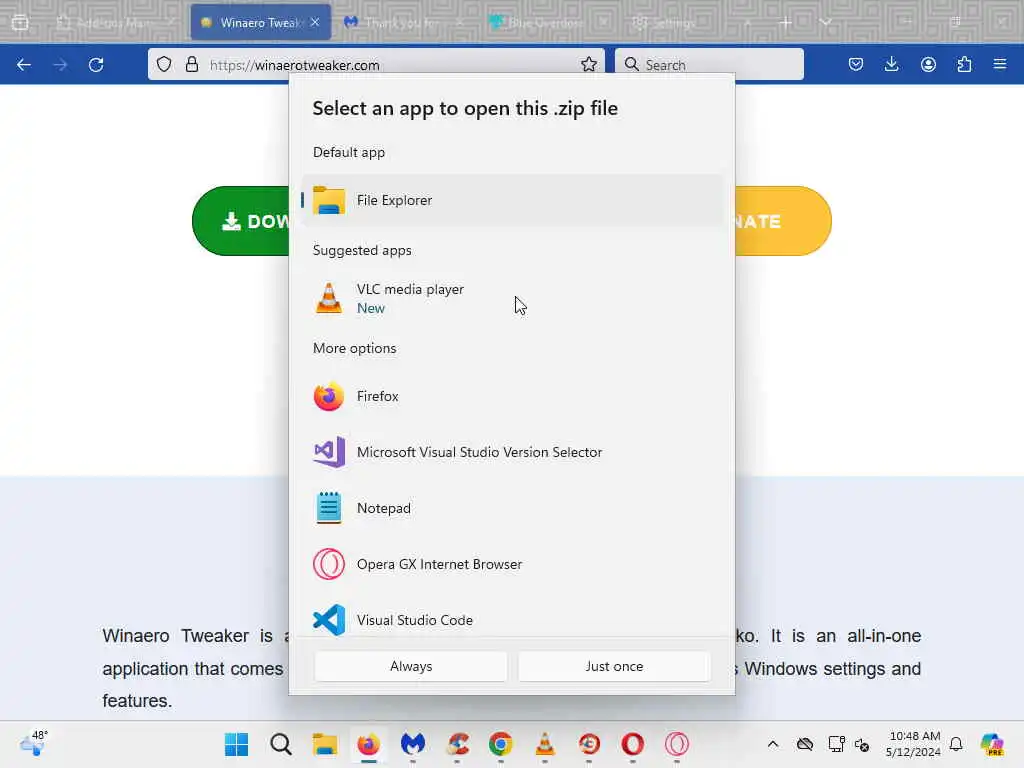This screenshot has height=768, width=1024.
Task: Open Extensions puzzle icon
Action: pyautogui.click(x=964, y=64)
